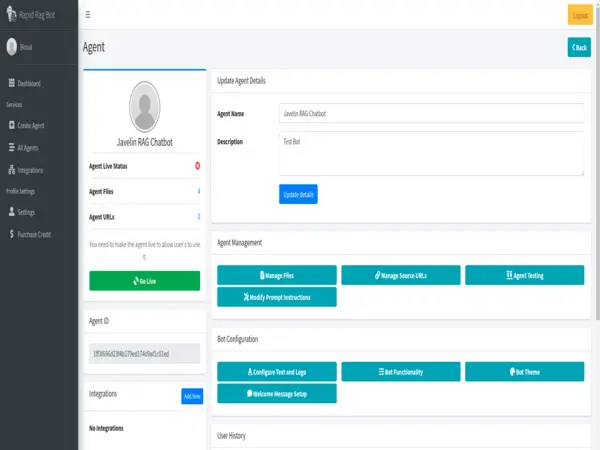Go to All Agents page

(x=28, y=147)
